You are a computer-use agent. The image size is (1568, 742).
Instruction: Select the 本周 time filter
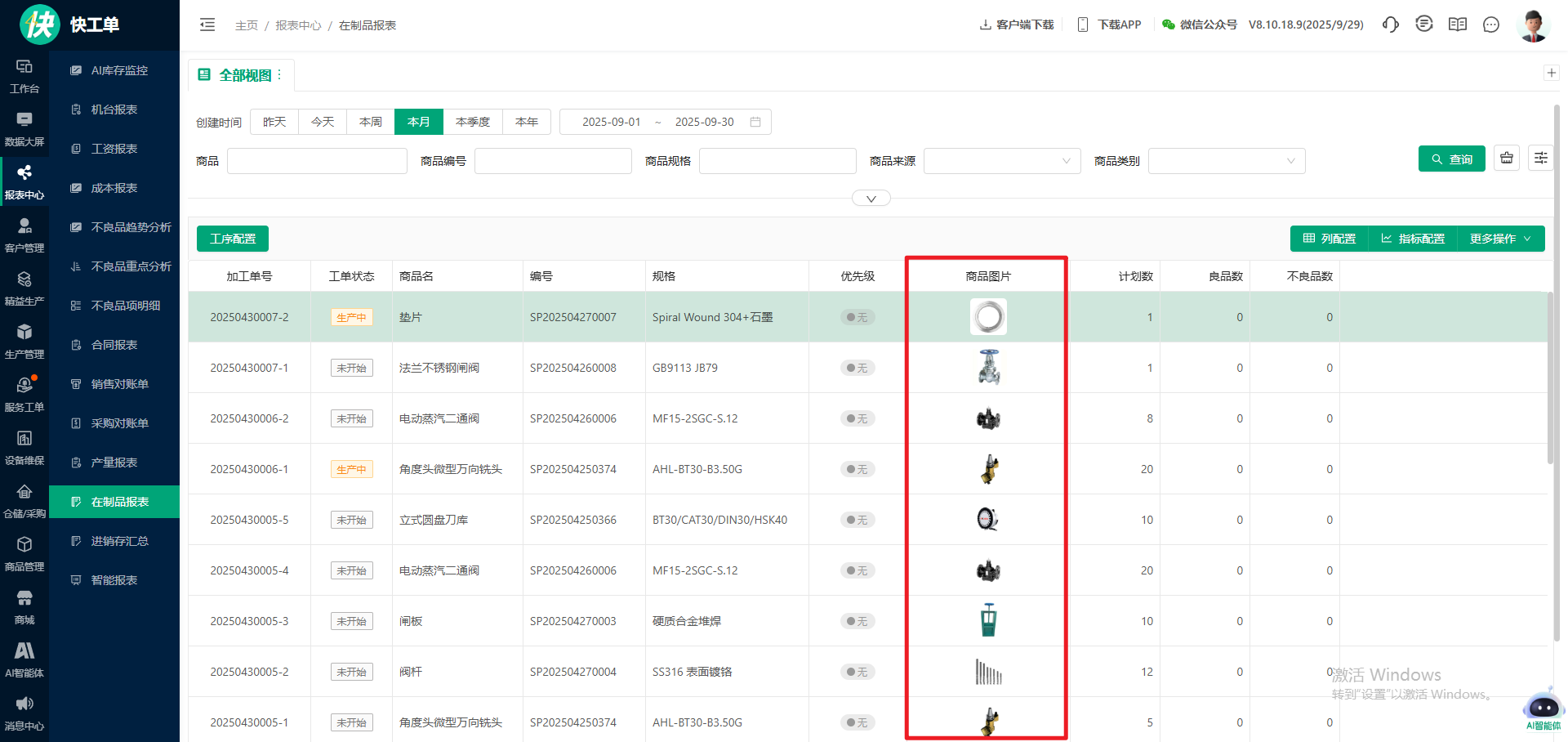371,122
